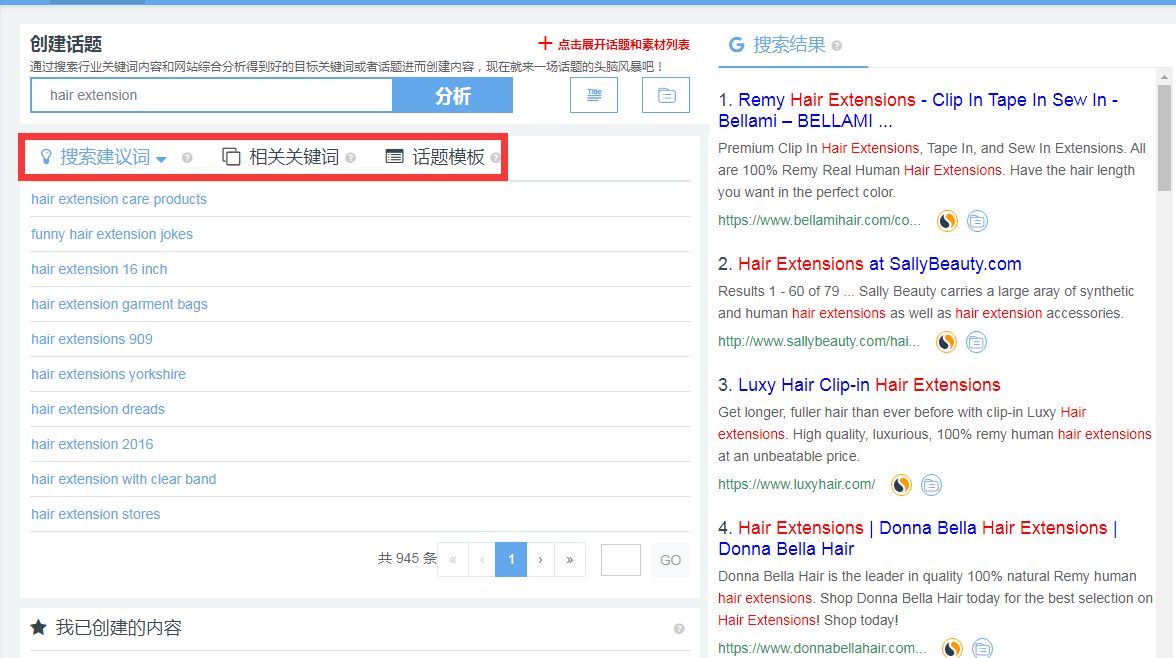Click help icon beside 搜索结果
This screenshot has width=1176, height=658.
836,46
